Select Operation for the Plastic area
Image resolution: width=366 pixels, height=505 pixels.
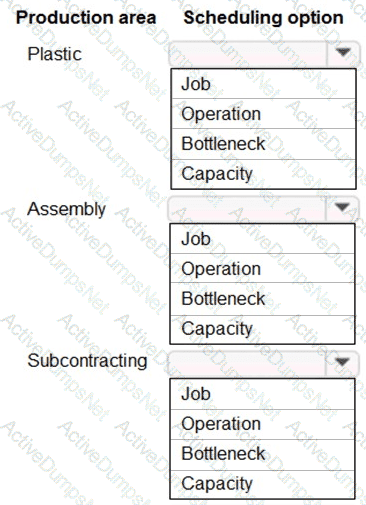(x=263, y=114)
